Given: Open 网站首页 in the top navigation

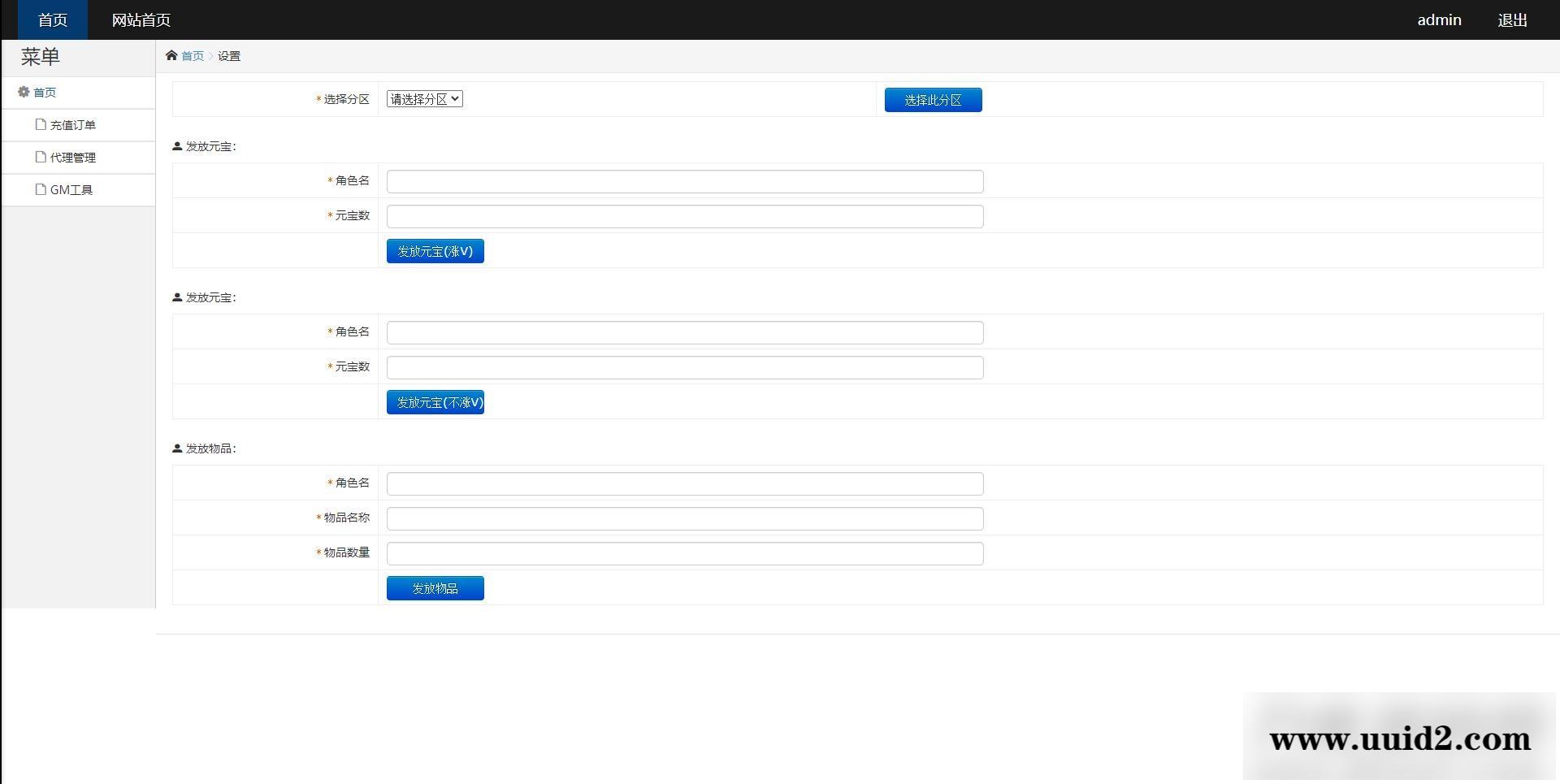Looking at the screenshot, I should (141, 19).
